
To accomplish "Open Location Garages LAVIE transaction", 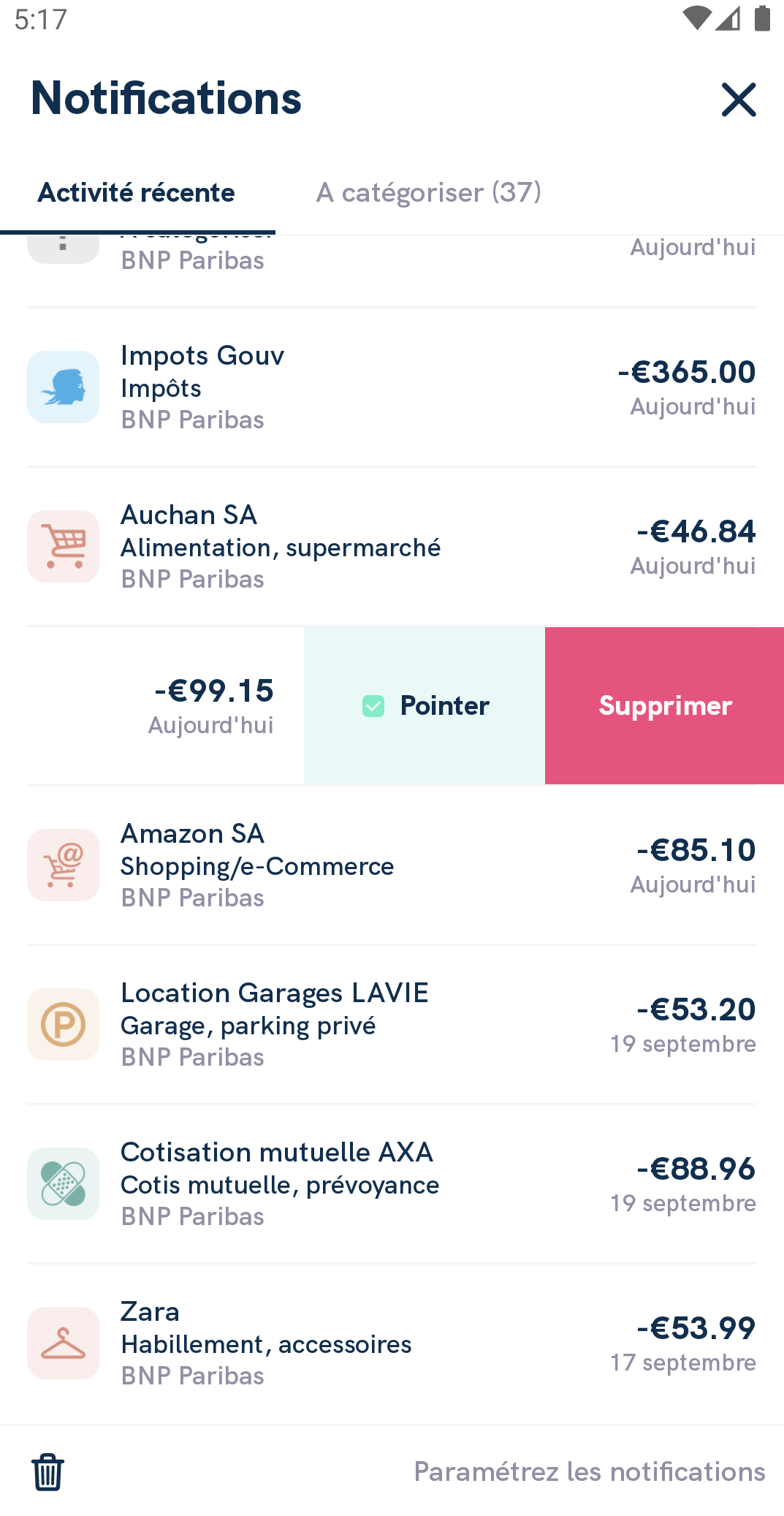I will [392, 1024].
